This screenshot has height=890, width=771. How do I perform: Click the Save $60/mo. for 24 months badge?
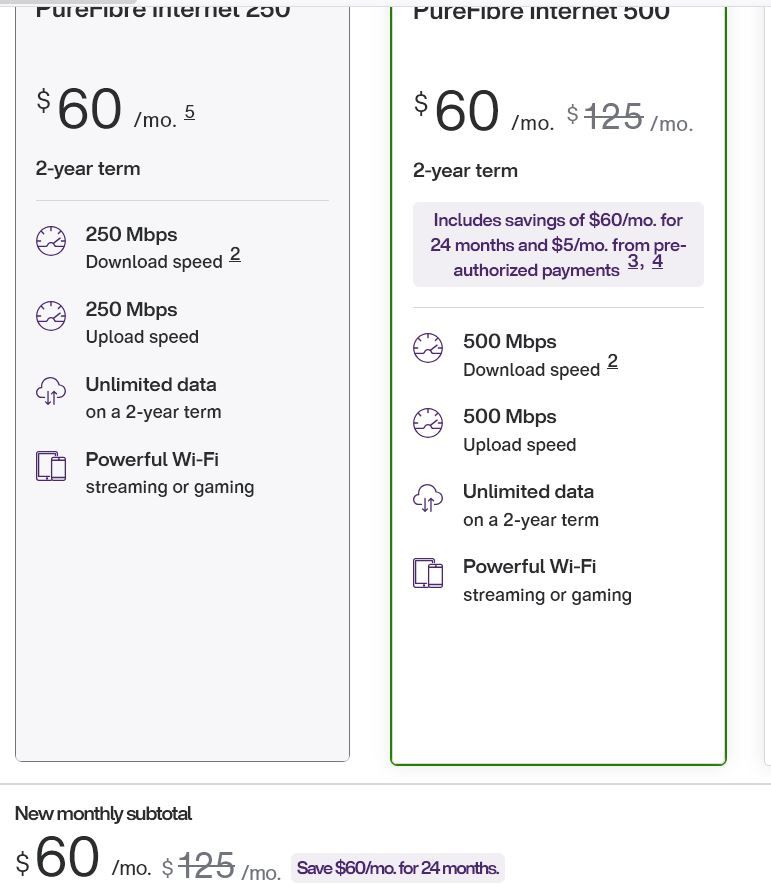point(398,868)
